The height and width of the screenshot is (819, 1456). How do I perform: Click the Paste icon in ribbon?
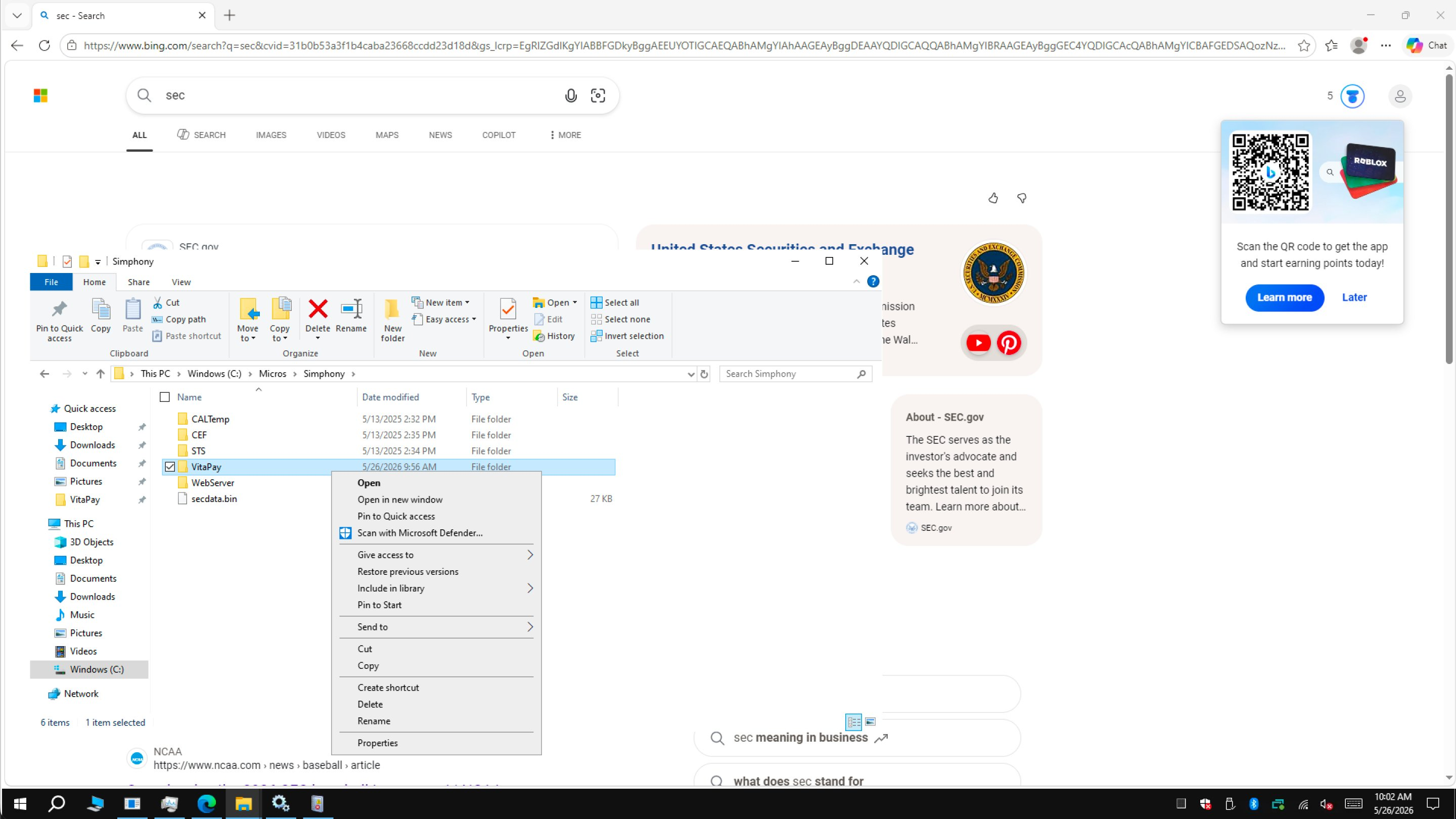pos(133,315)
